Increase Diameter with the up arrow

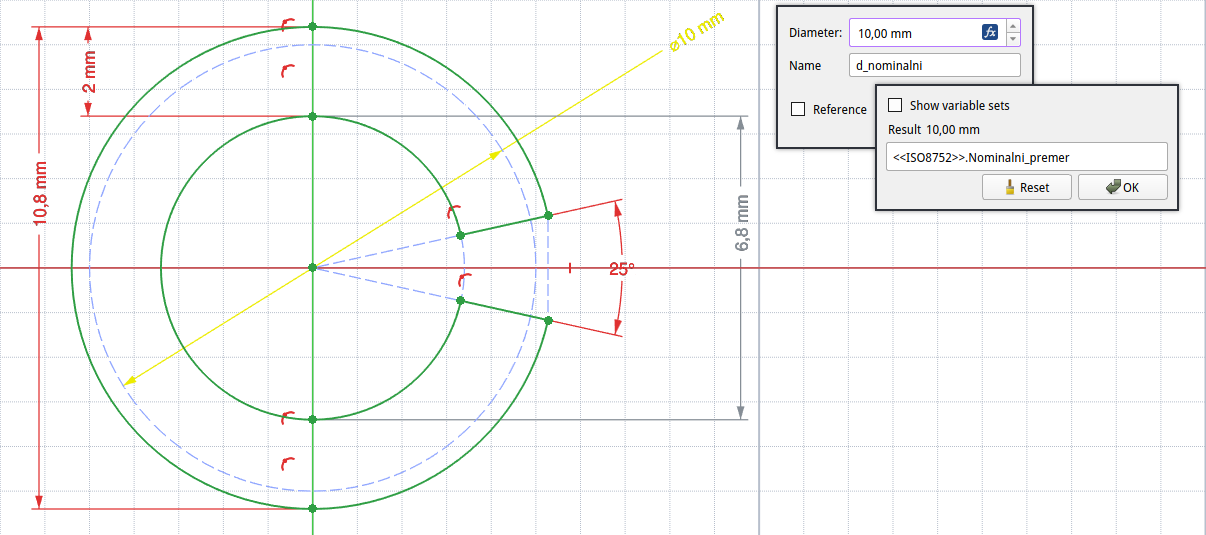pyautogui.click(x=1013, y=27)
